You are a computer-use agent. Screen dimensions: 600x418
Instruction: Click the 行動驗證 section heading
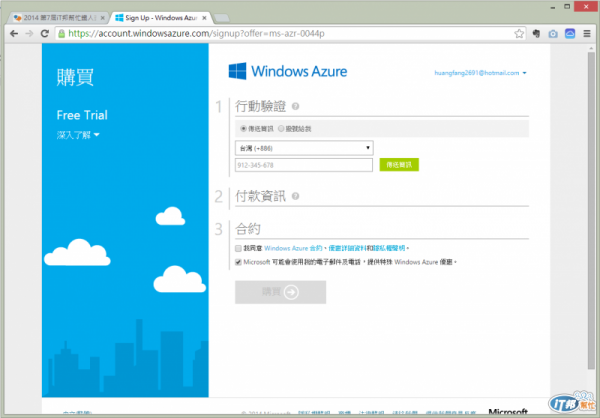tap(260, 106)
